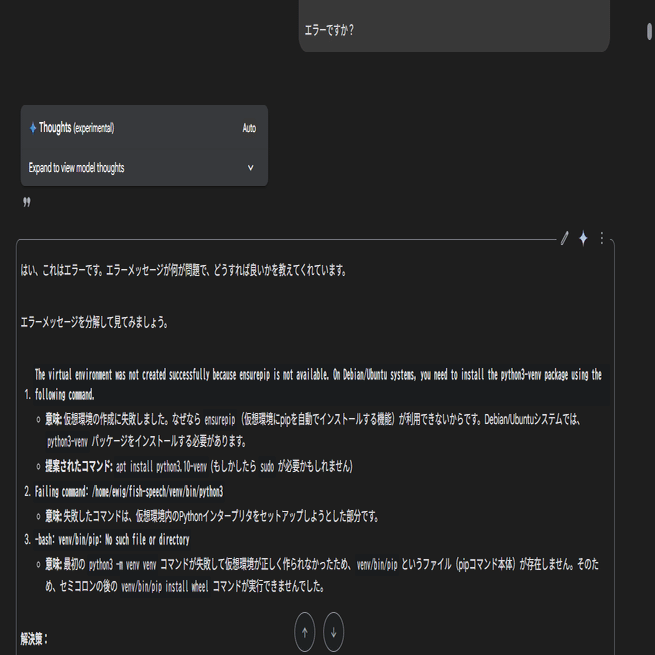Click 'apt install python3.10-venv' command text
Image resolution: width=655 pixels, height=655 pixels.
coord(161,466)
